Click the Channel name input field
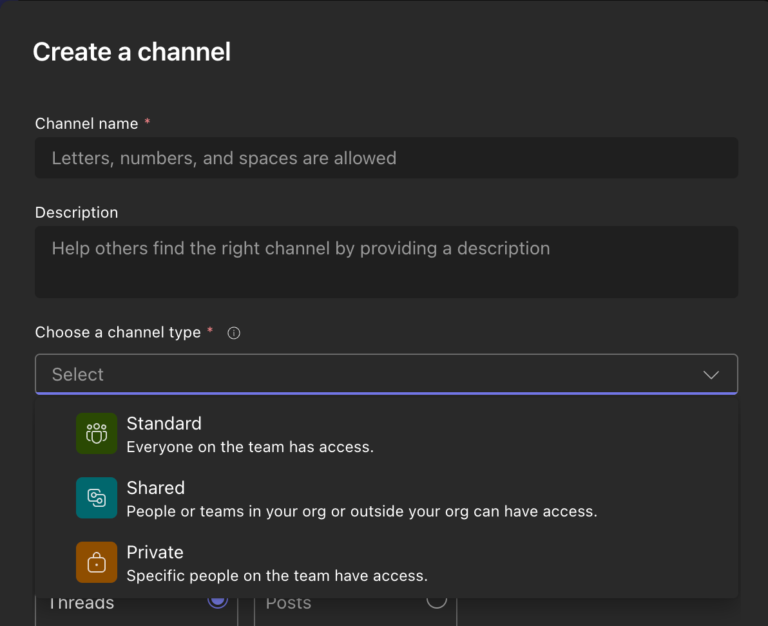The width and height of the screenshot is (768, 626). point(386,158)
